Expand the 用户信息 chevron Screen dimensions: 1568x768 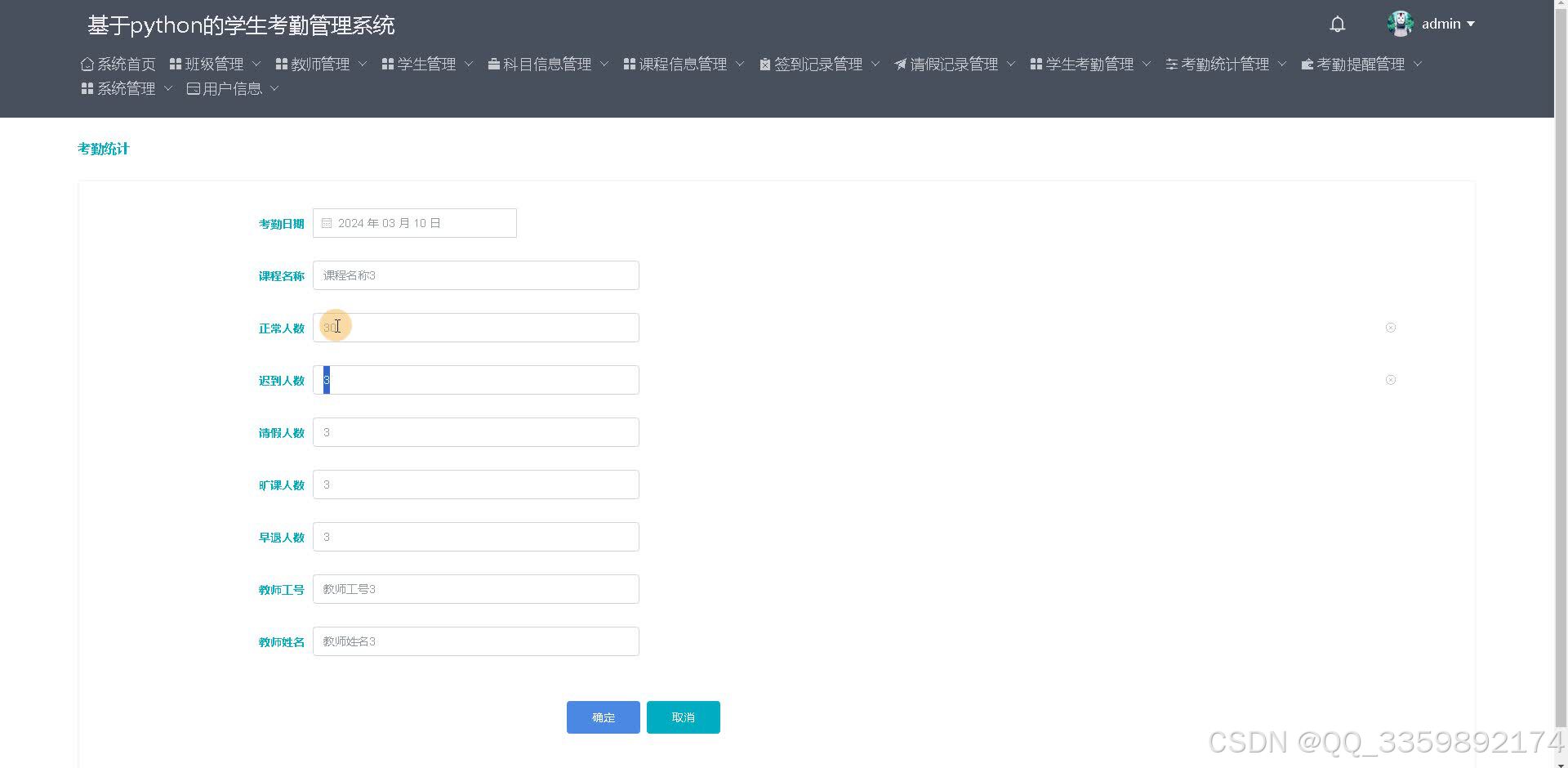274,88
